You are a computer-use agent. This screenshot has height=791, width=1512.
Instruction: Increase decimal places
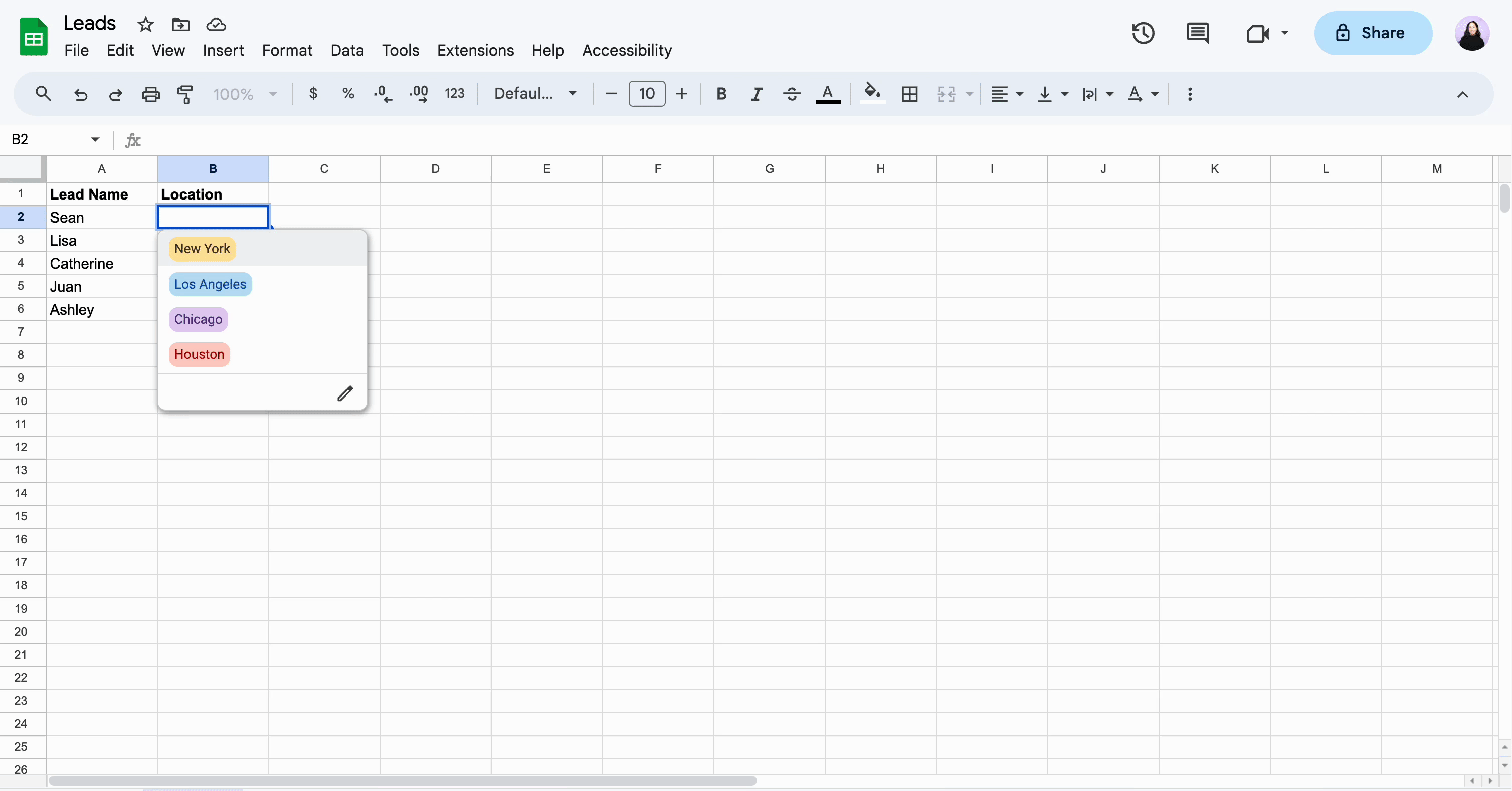(x=419, y=94)
